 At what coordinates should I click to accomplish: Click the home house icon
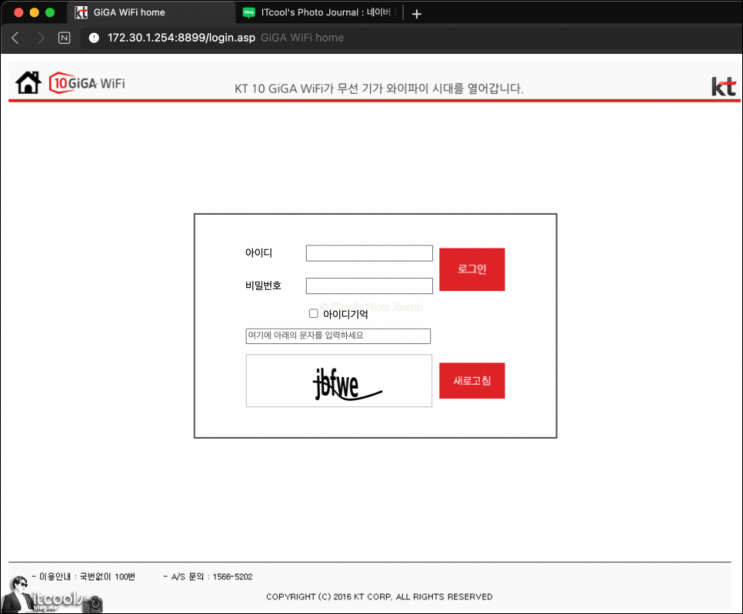pyautogui.click(x=28, y=82)
